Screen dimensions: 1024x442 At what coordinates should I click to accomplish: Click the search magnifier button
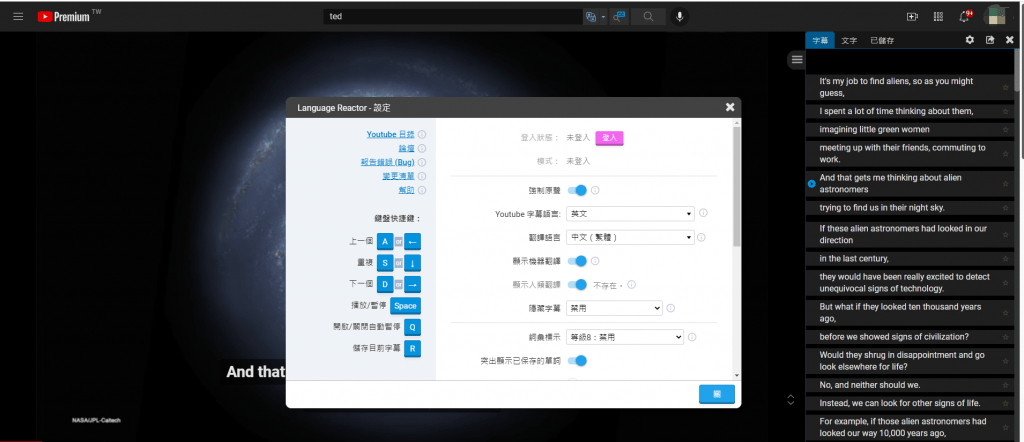(x=648, y=17)
